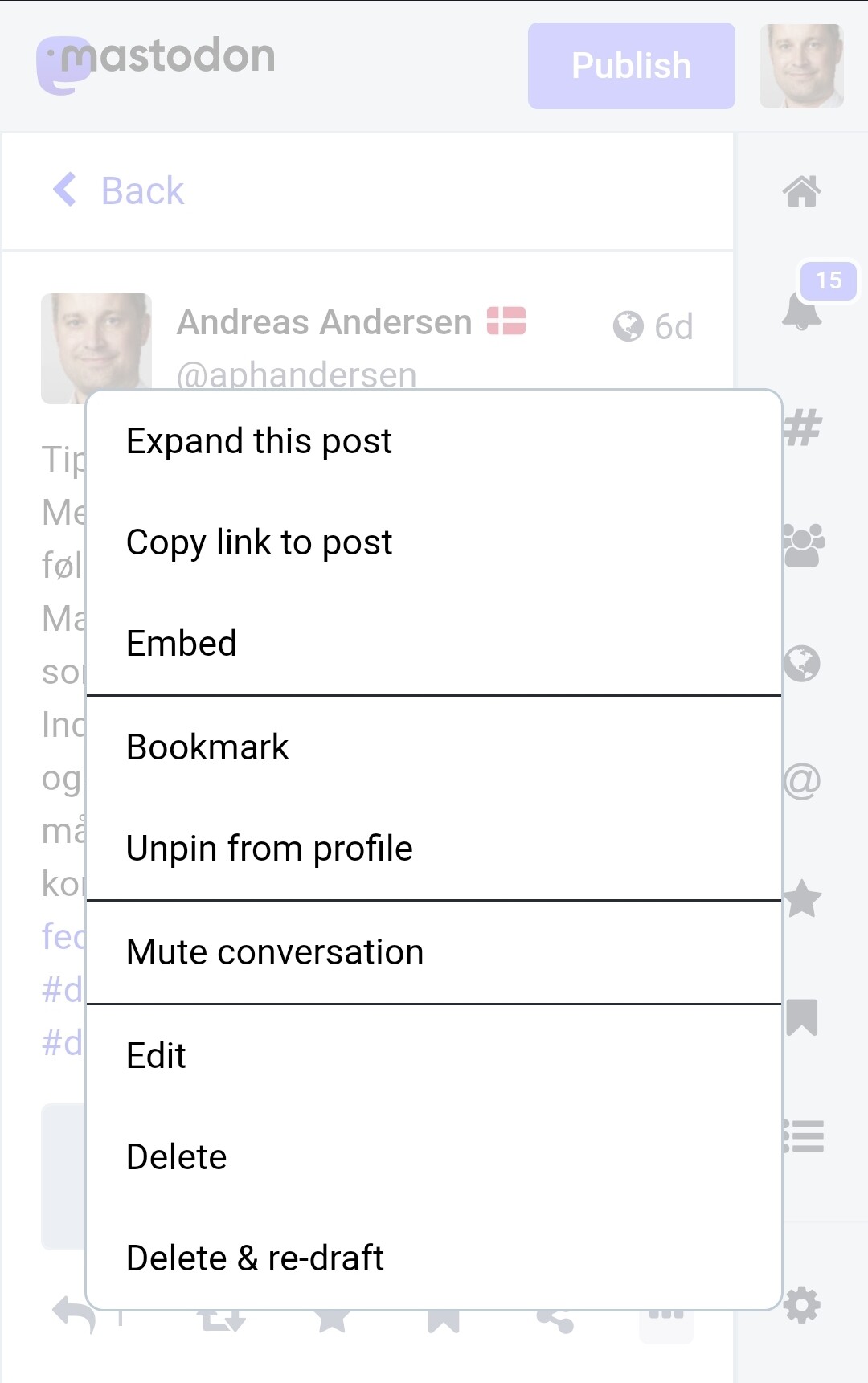Open the mentions @ icon
868x1383 pixels.
[x=801, y=781]
